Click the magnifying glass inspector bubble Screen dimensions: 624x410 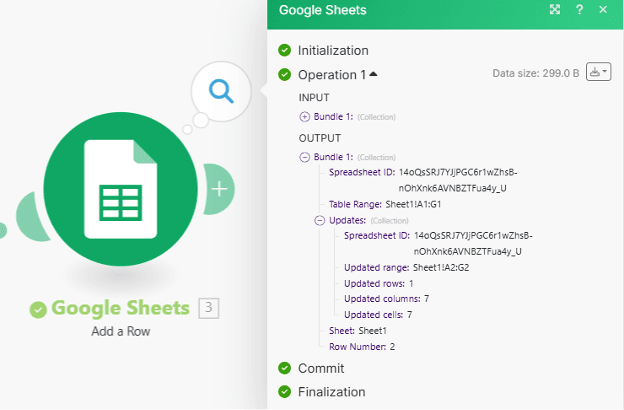point(221,92)
